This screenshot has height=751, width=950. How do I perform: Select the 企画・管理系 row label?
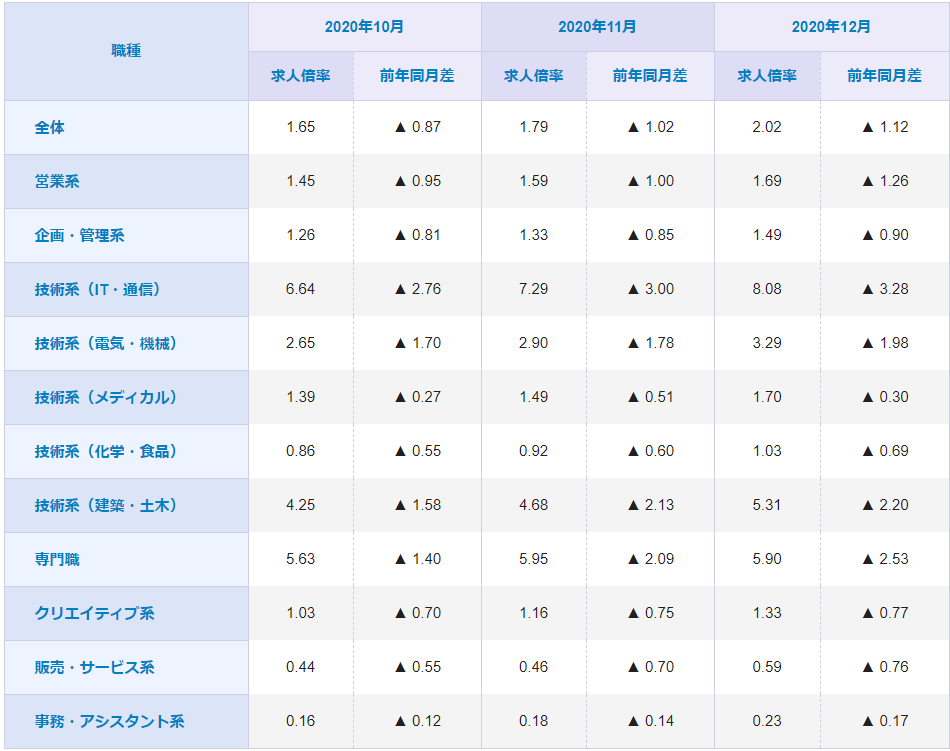pos(79,235)
